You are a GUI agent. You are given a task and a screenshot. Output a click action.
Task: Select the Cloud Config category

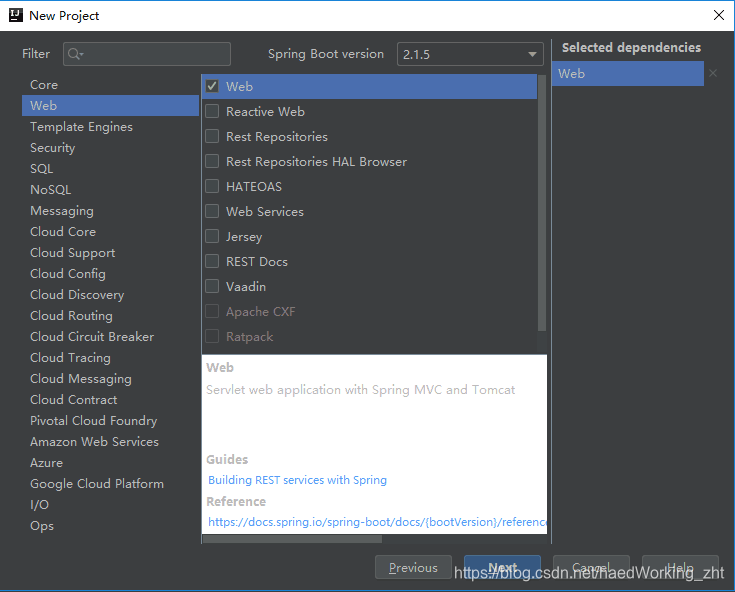point(111,274)
